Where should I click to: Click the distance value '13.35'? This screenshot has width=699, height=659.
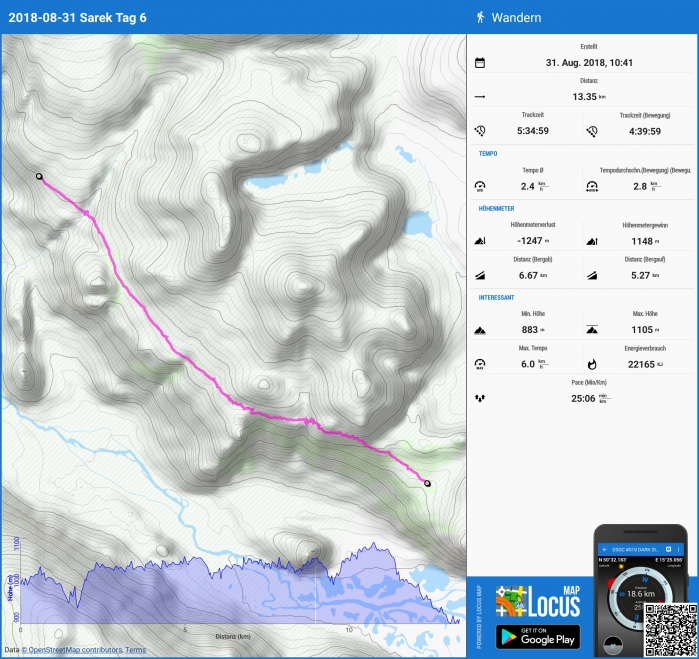(x=584, y=97)
